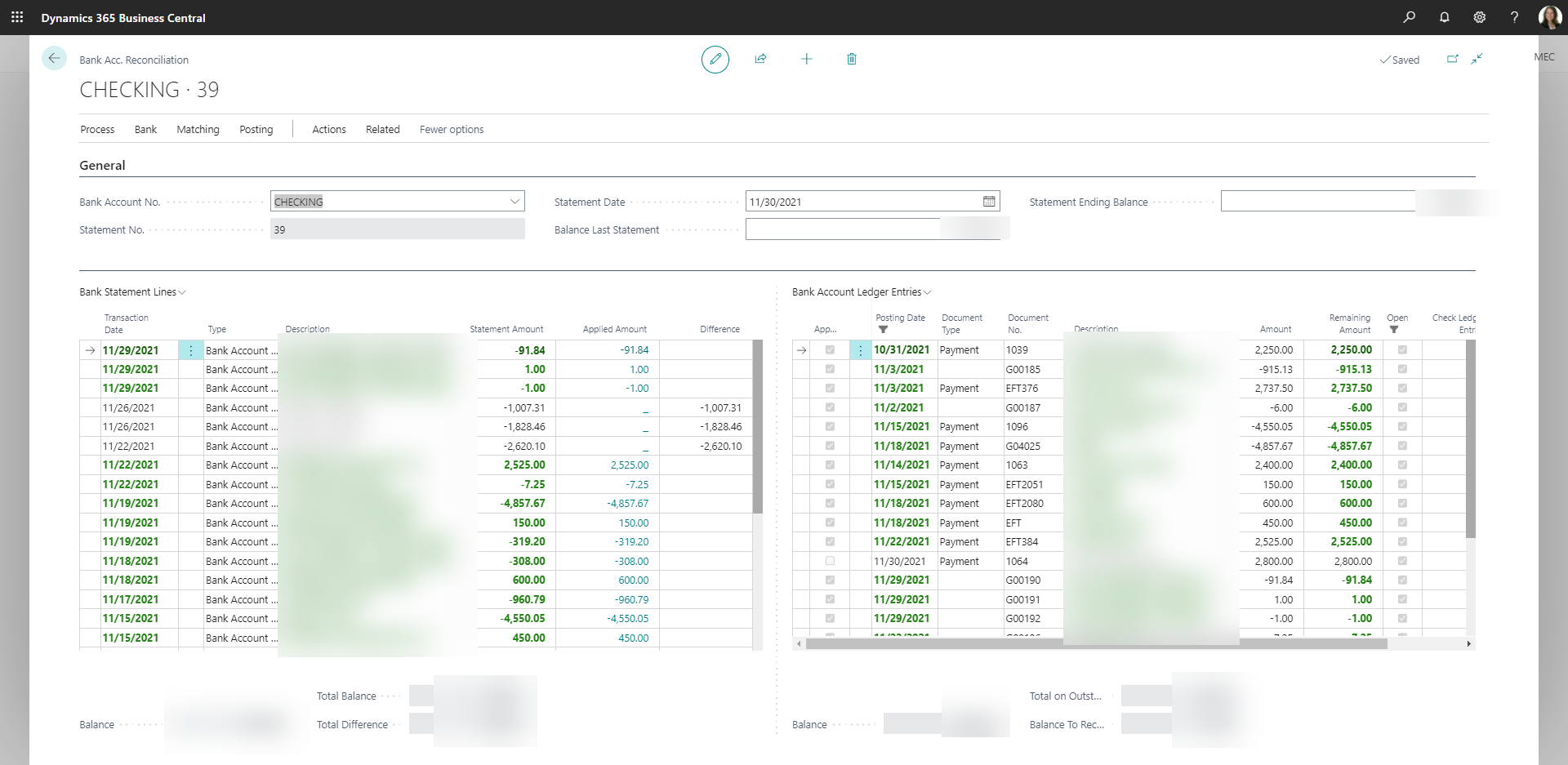Viewport: 1568px width, 765px height.
Task: Open statement date calendar picker
Action: tap(989, 202)
